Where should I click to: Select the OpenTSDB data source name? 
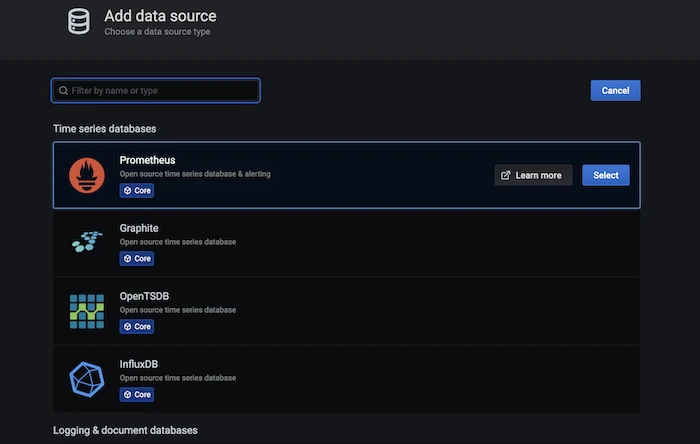click(x=145, y=296)
